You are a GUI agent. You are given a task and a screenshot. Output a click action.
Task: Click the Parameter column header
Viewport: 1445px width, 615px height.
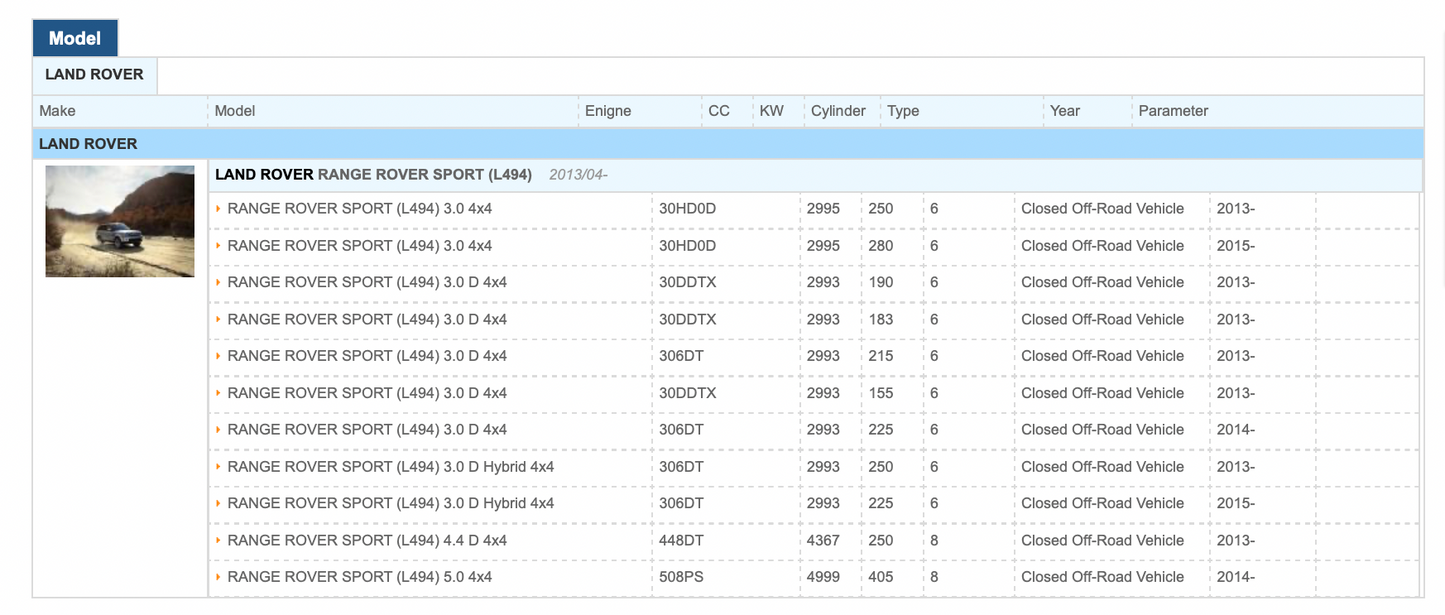tap(1173, 111)
